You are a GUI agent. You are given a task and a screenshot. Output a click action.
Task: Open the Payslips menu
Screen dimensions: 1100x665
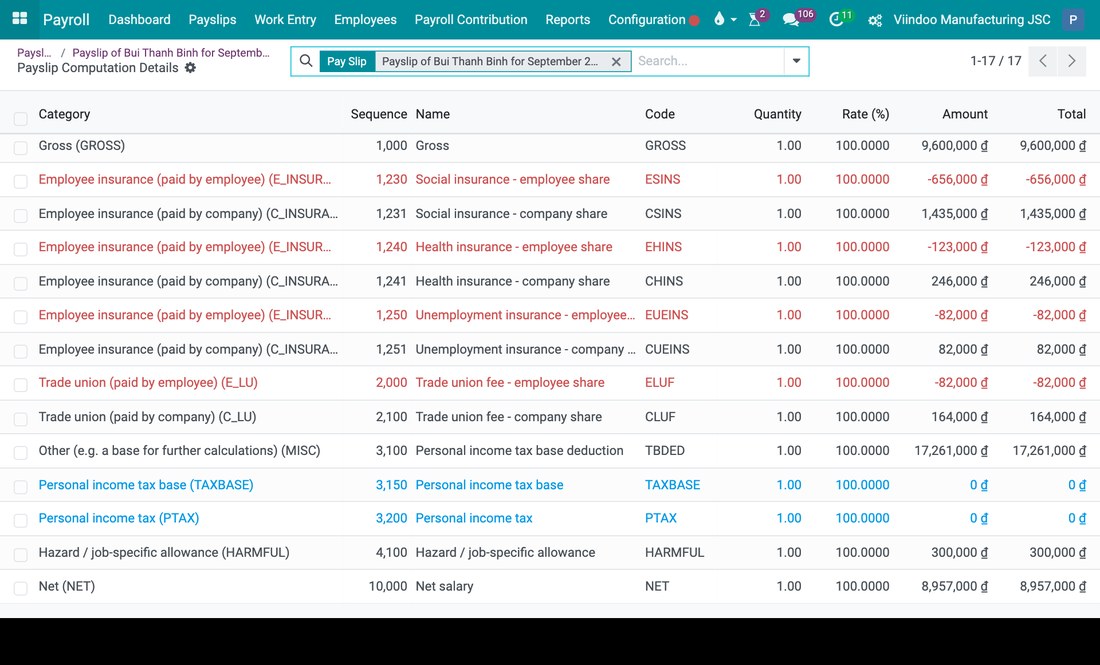212,20
